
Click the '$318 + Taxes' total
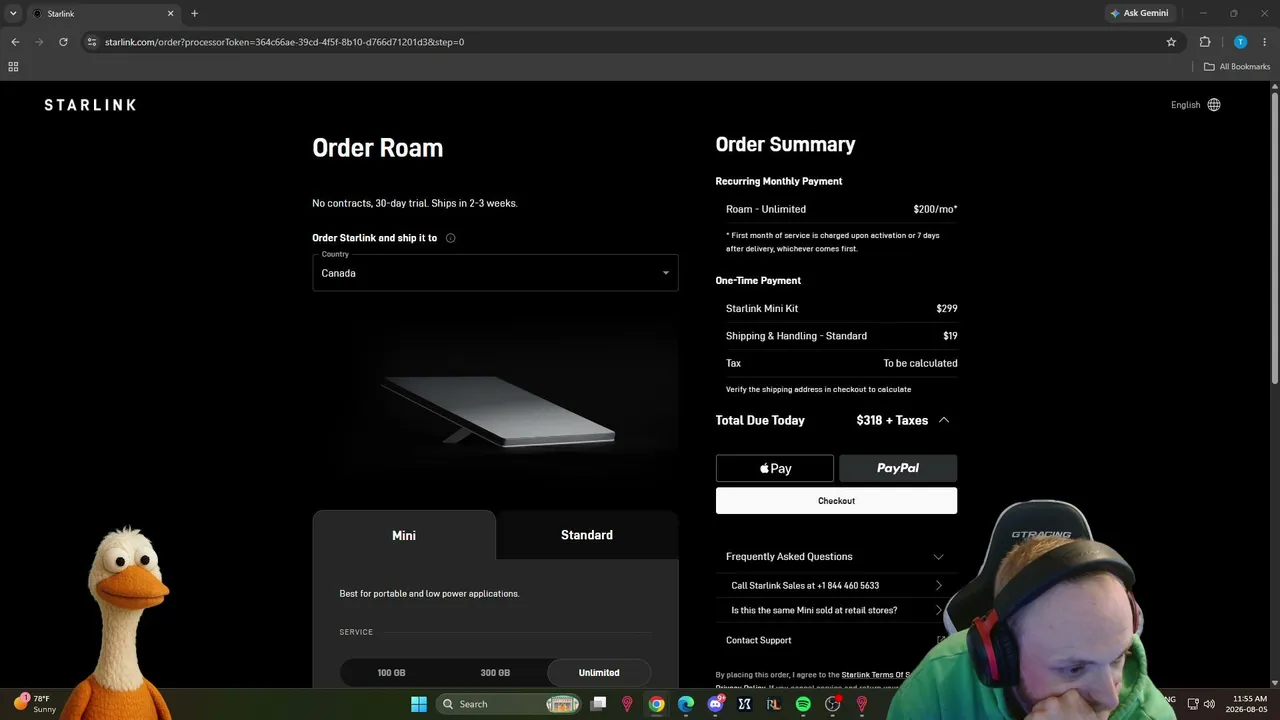pyautogui.click(x=892, y=420)
